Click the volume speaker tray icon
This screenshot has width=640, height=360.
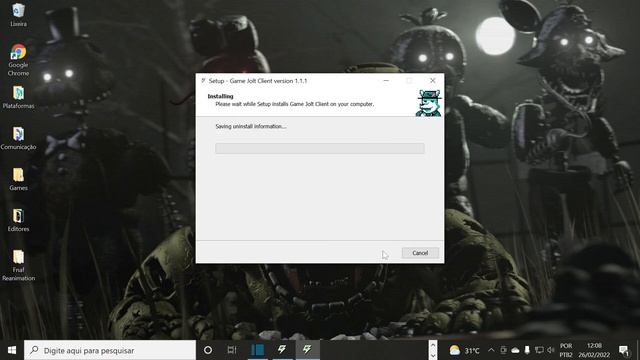click(x=551, y=350)
